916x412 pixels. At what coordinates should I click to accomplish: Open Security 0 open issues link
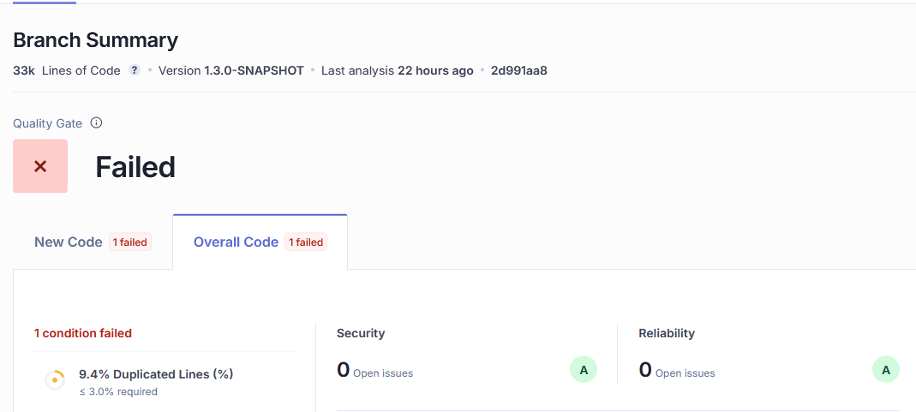click(x=375, y=372)
